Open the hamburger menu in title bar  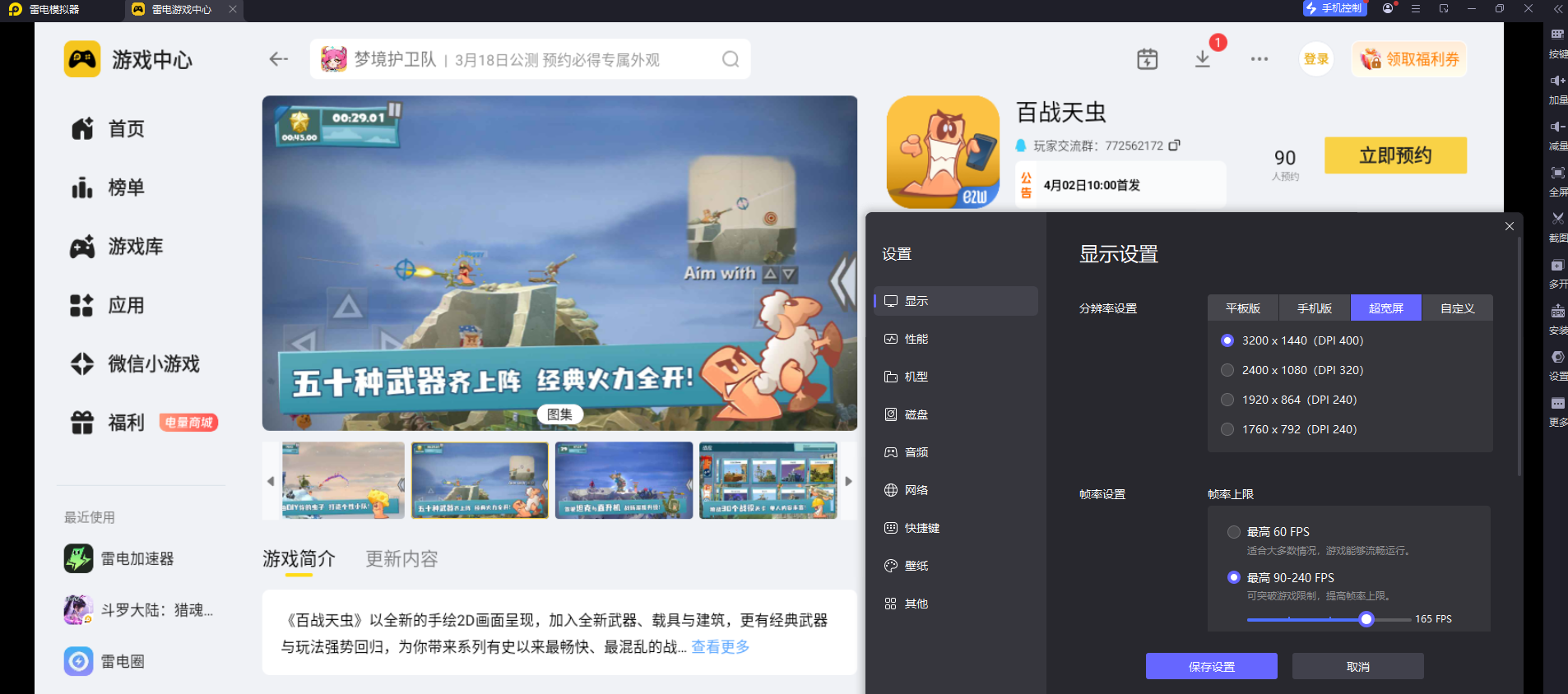[x=1416, y=8]
